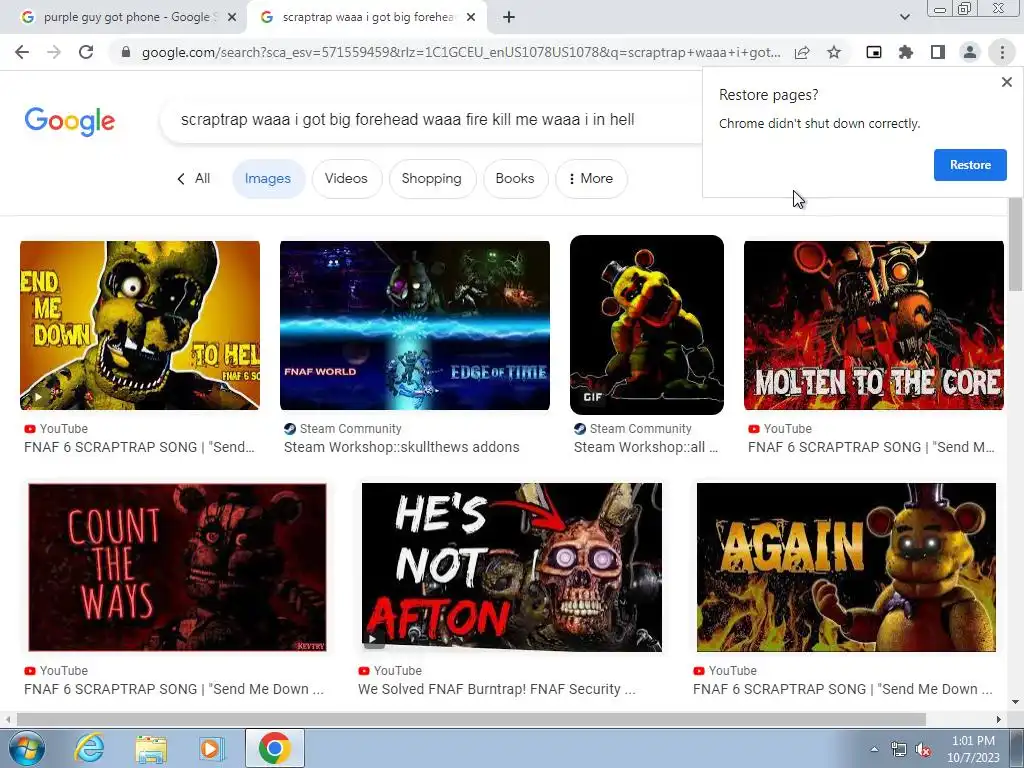Close the 'purple guy got phone' tab

(232, 18)
